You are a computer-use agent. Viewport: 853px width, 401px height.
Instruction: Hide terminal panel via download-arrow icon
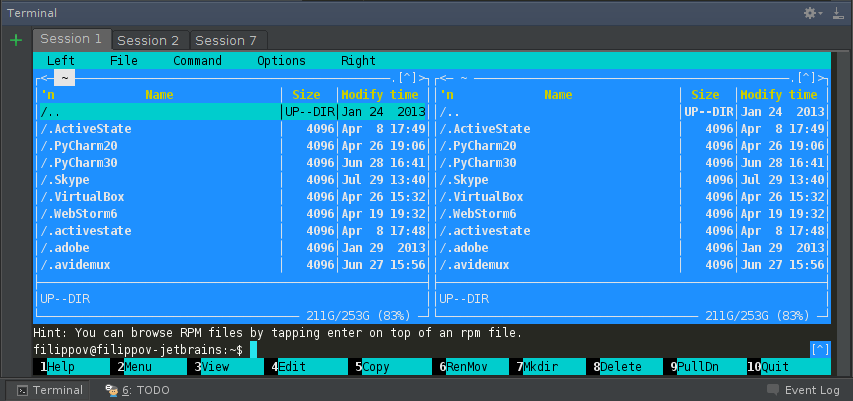point(838,13)
